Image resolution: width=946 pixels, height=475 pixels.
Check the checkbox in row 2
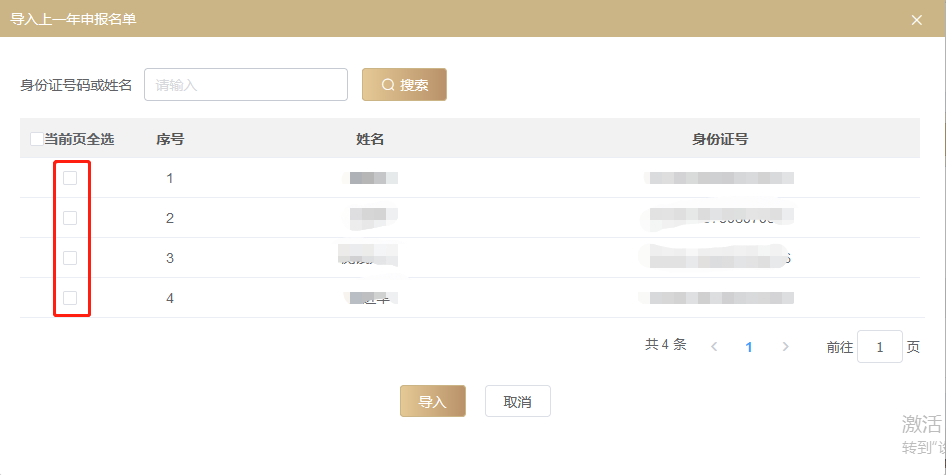(70, 218)
